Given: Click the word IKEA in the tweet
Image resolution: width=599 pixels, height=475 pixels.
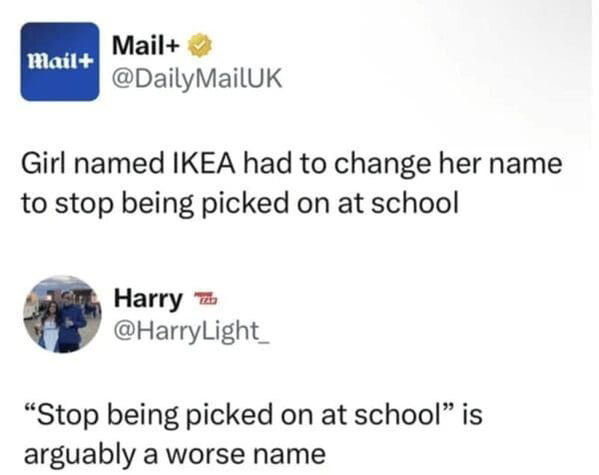Looking at the screenshot, I should [203, 163].
